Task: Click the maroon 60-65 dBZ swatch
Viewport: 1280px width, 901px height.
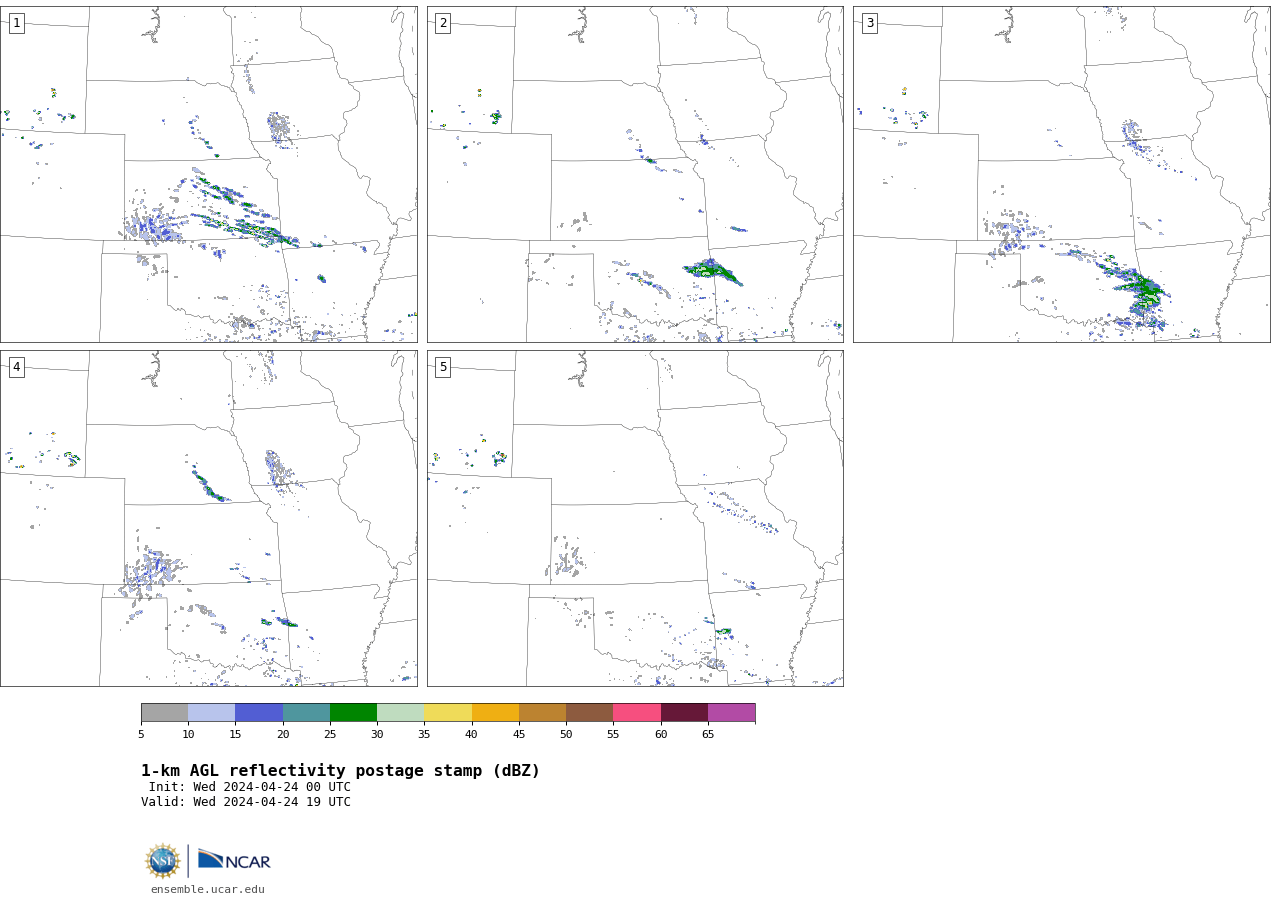Action: [x=684, y=713]
